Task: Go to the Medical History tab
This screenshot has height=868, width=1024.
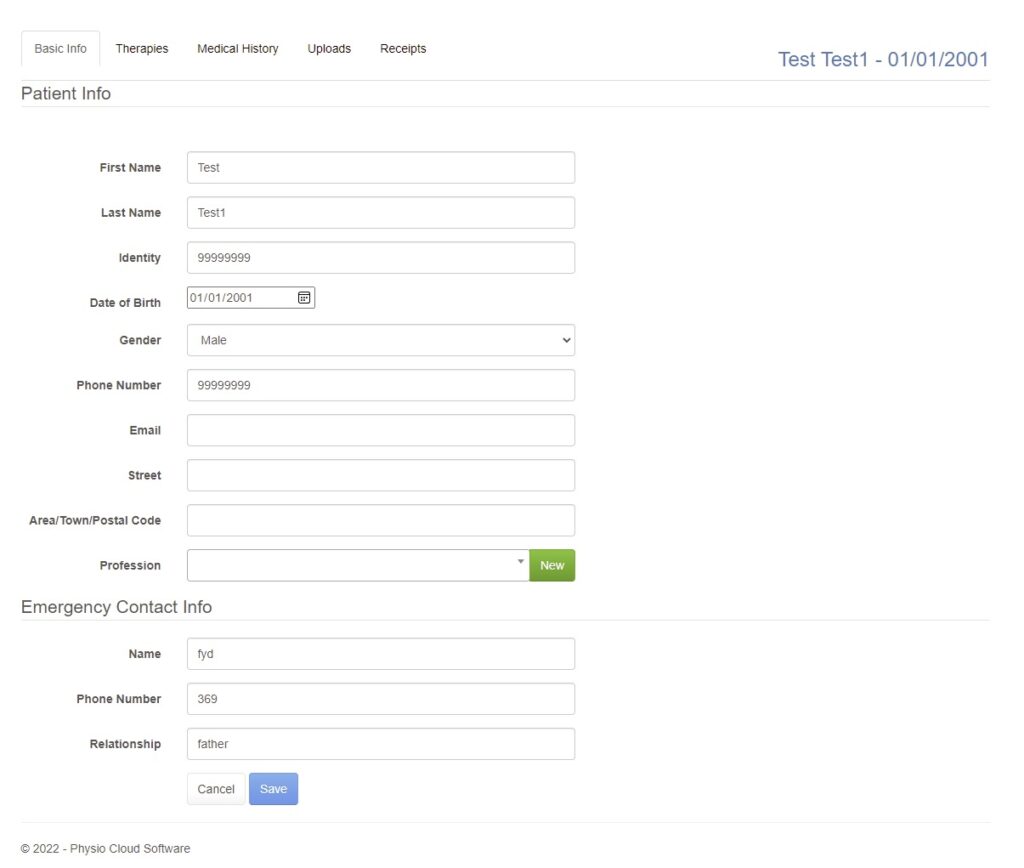Action: pos(238,48)
